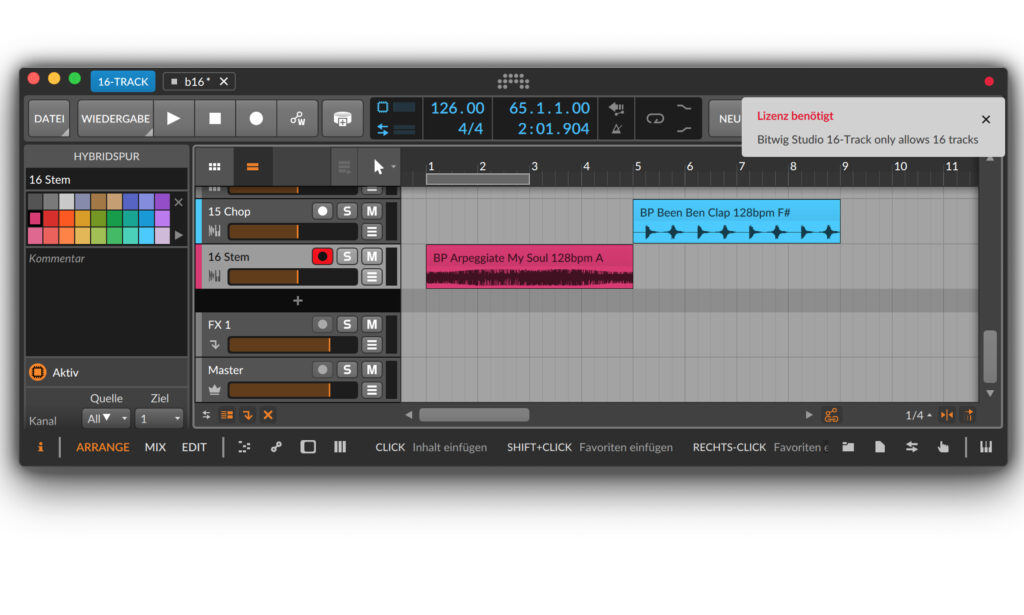Select the b16 project tab
The width and height of the screenshot is (1024, 615).
point(197,82)
